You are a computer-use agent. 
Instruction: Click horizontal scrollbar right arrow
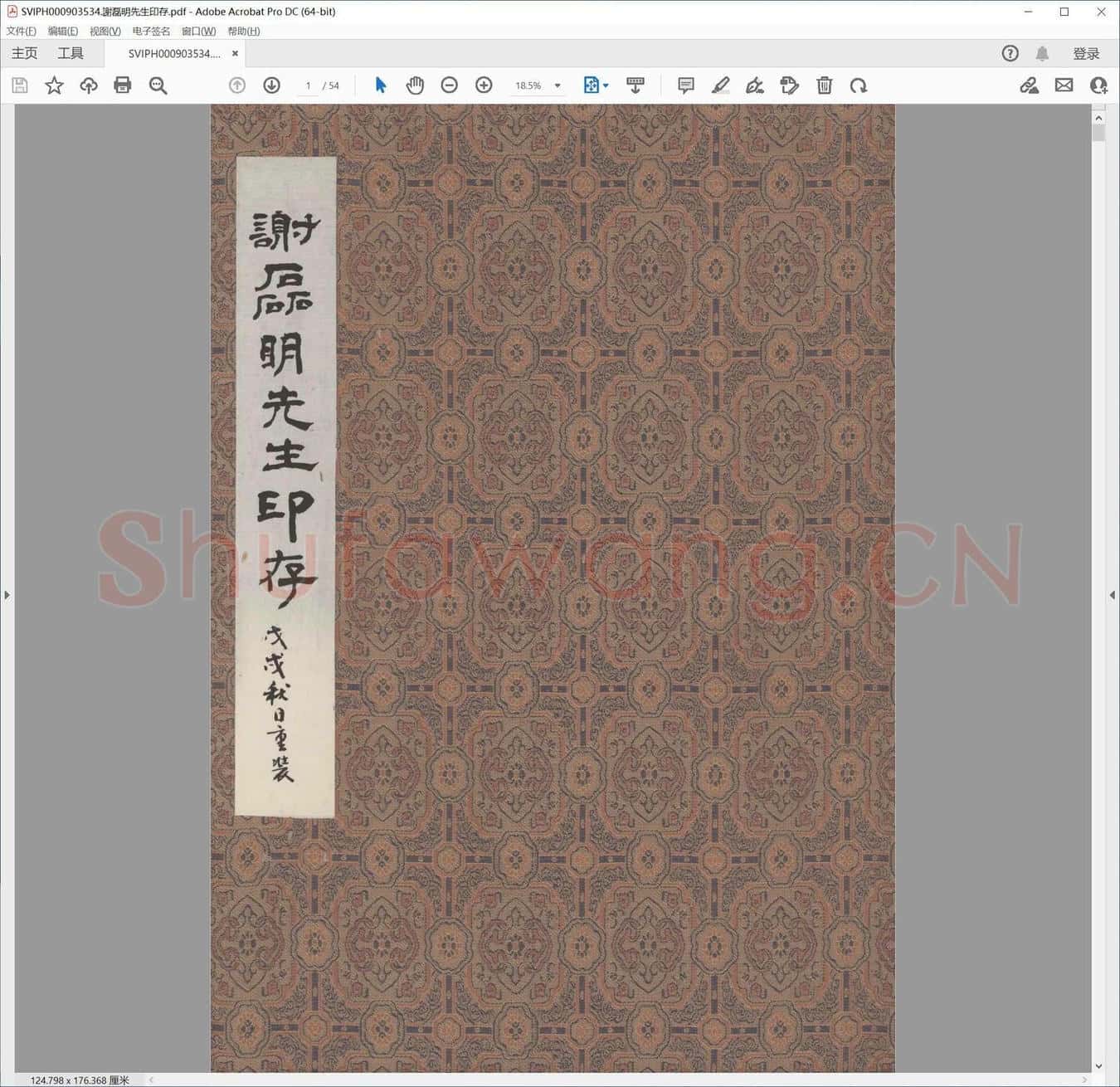(x=1084, y=1080)
